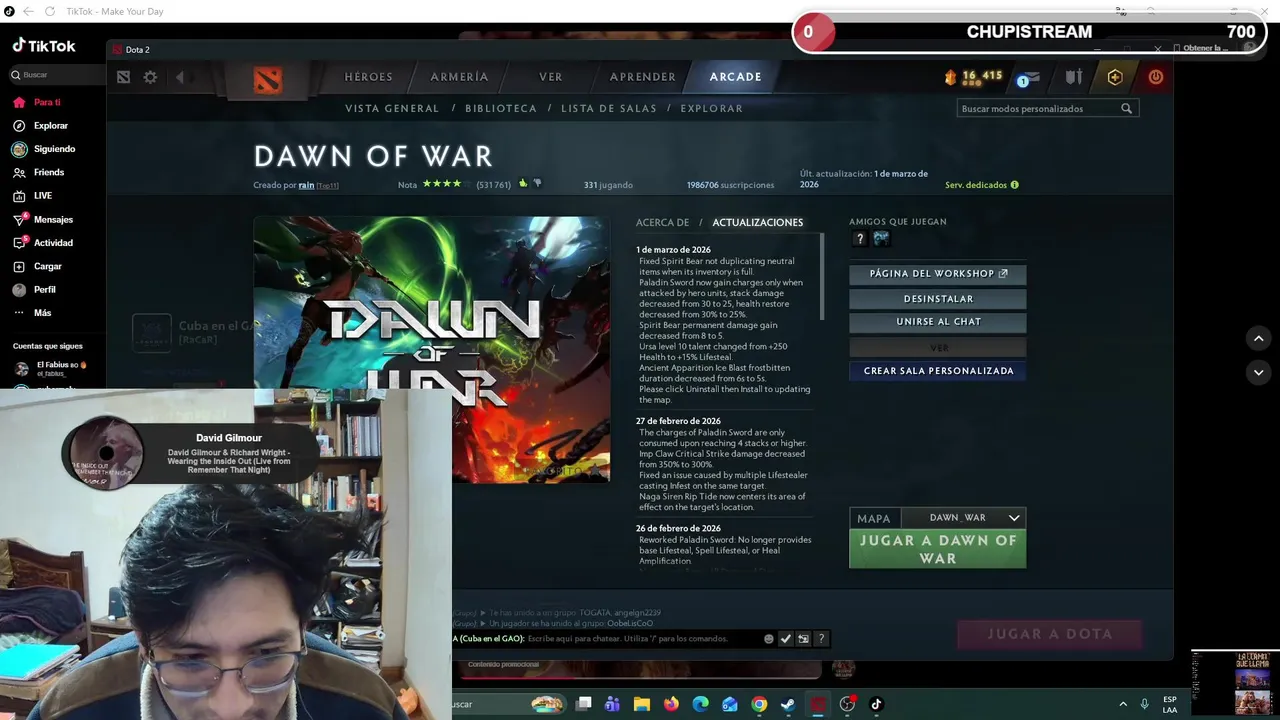1280x720 pixels.
Task: Open TikTok Cargar upload option
Action: coord(37,267)
